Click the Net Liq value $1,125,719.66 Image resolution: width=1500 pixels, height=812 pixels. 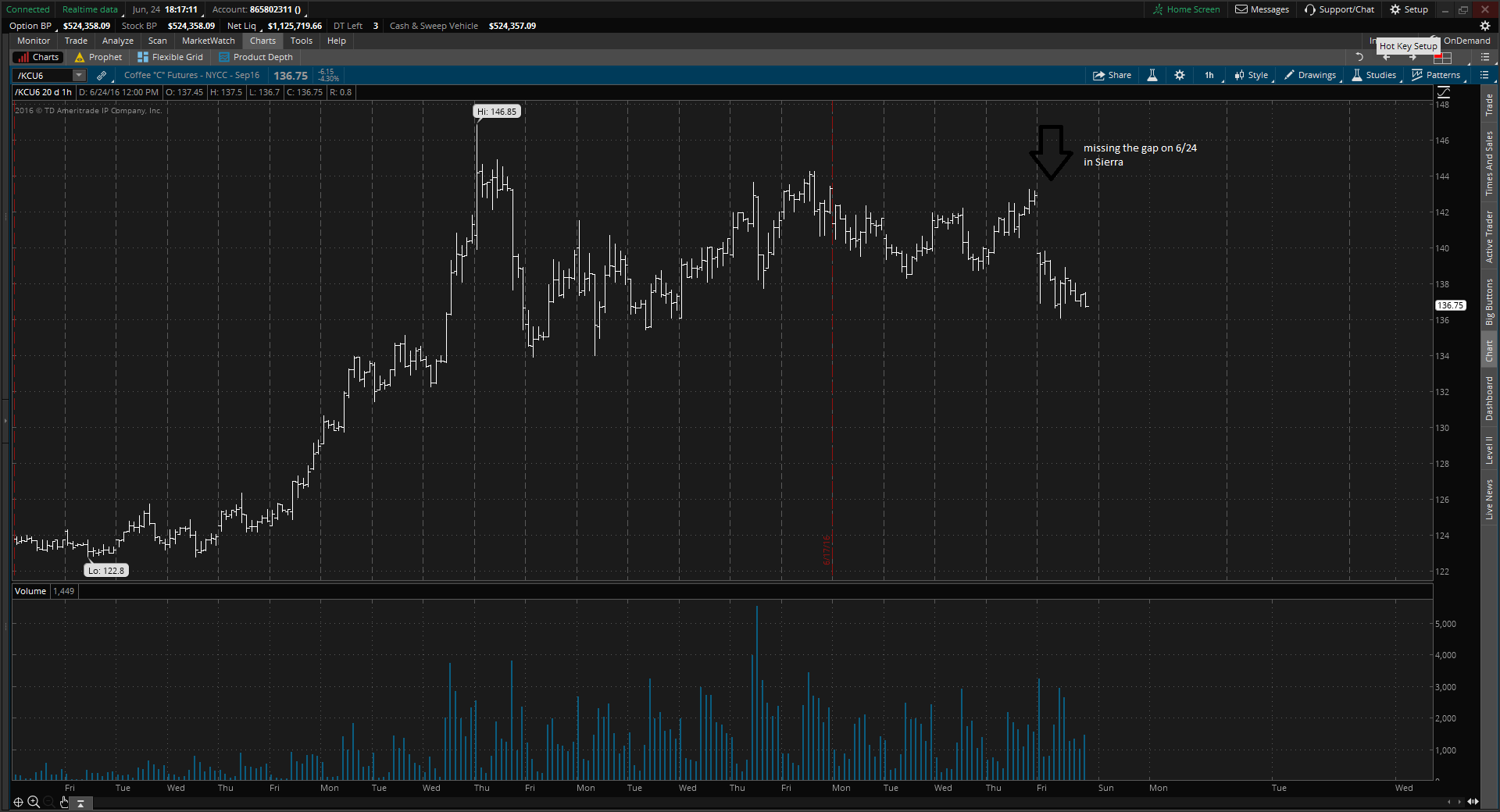pyautogui.click(x=295, y=26)
